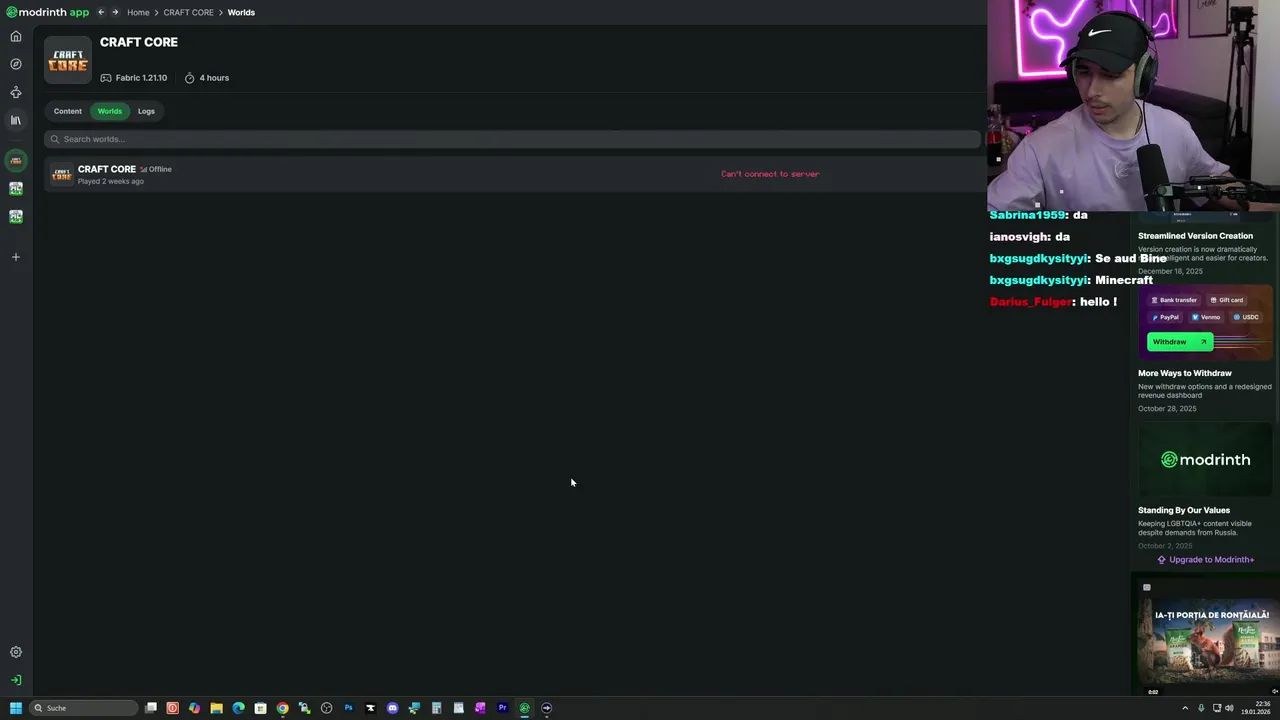Click the Modrinth app taskbar icon
The width and height of the screenshot is (1280, 720).
524,708
